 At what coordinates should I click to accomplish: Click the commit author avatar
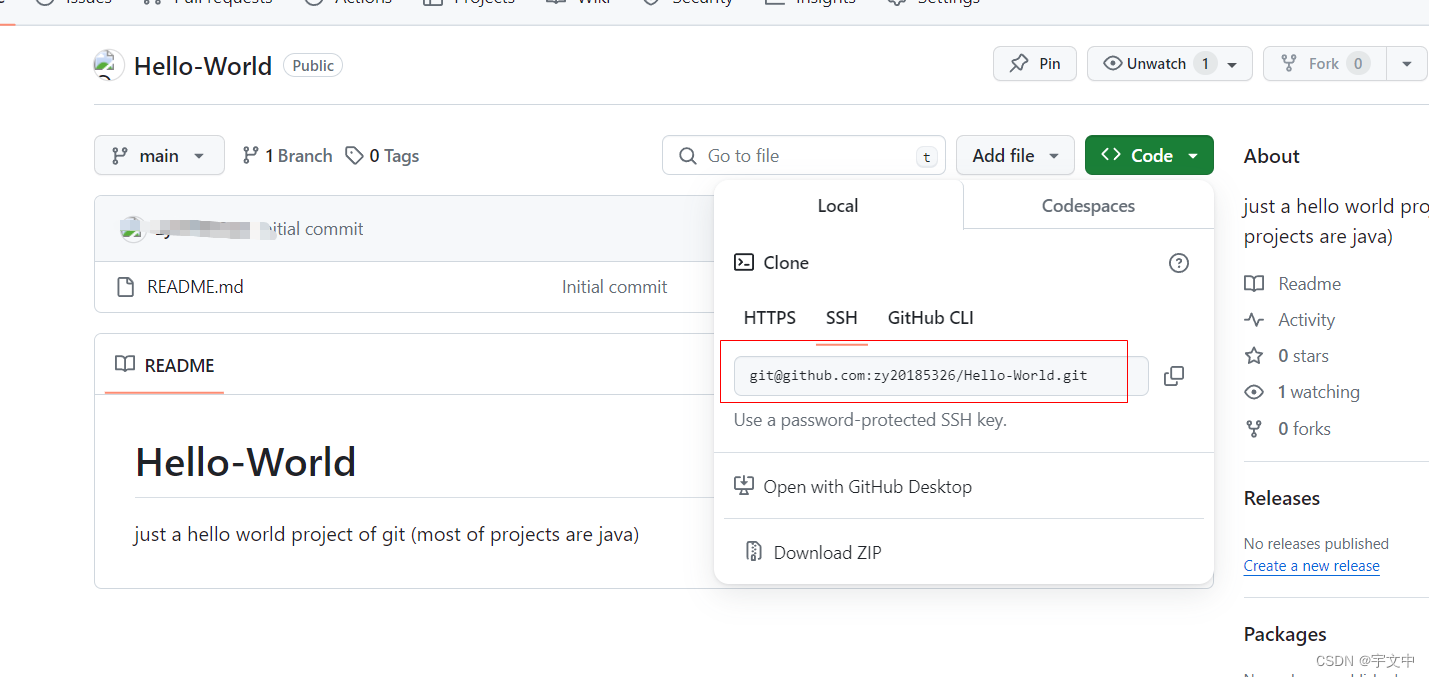click(x=133, y=229)
